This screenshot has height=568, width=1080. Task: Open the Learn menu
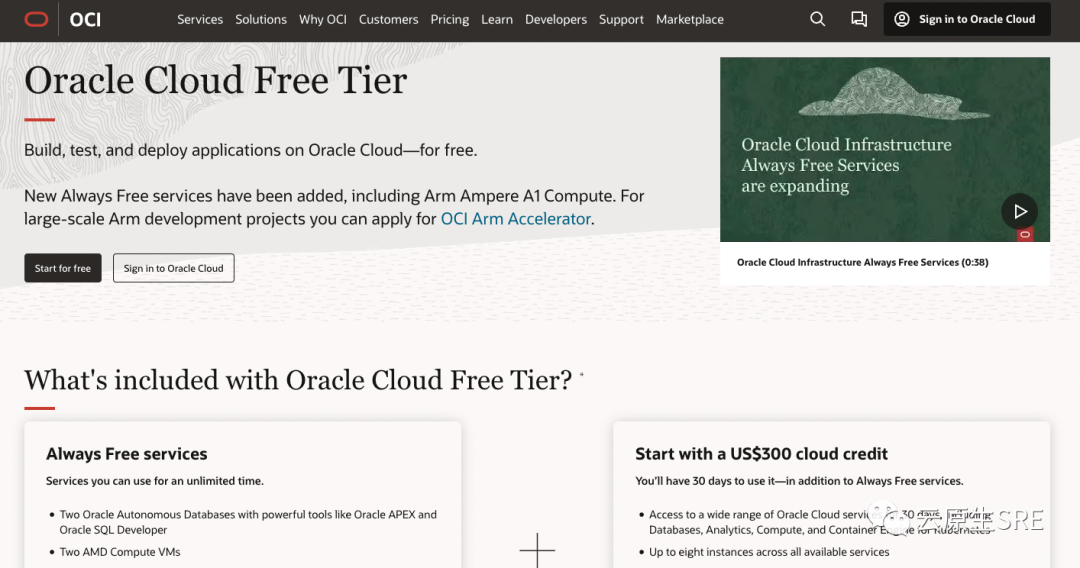497,19
